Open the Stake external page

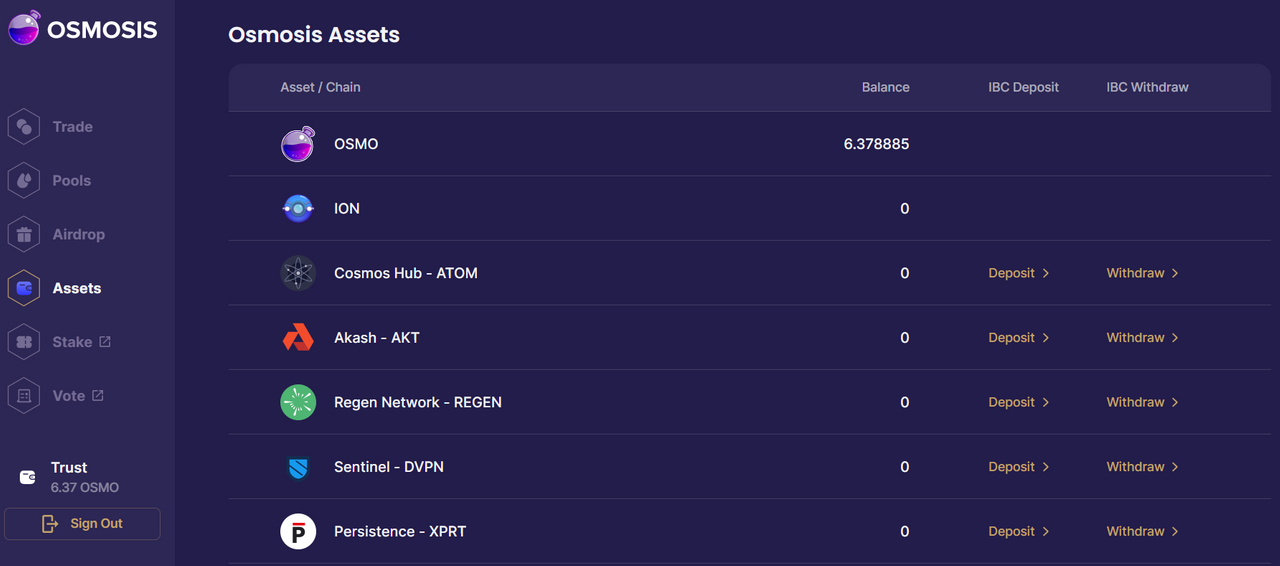coord(72,342)
